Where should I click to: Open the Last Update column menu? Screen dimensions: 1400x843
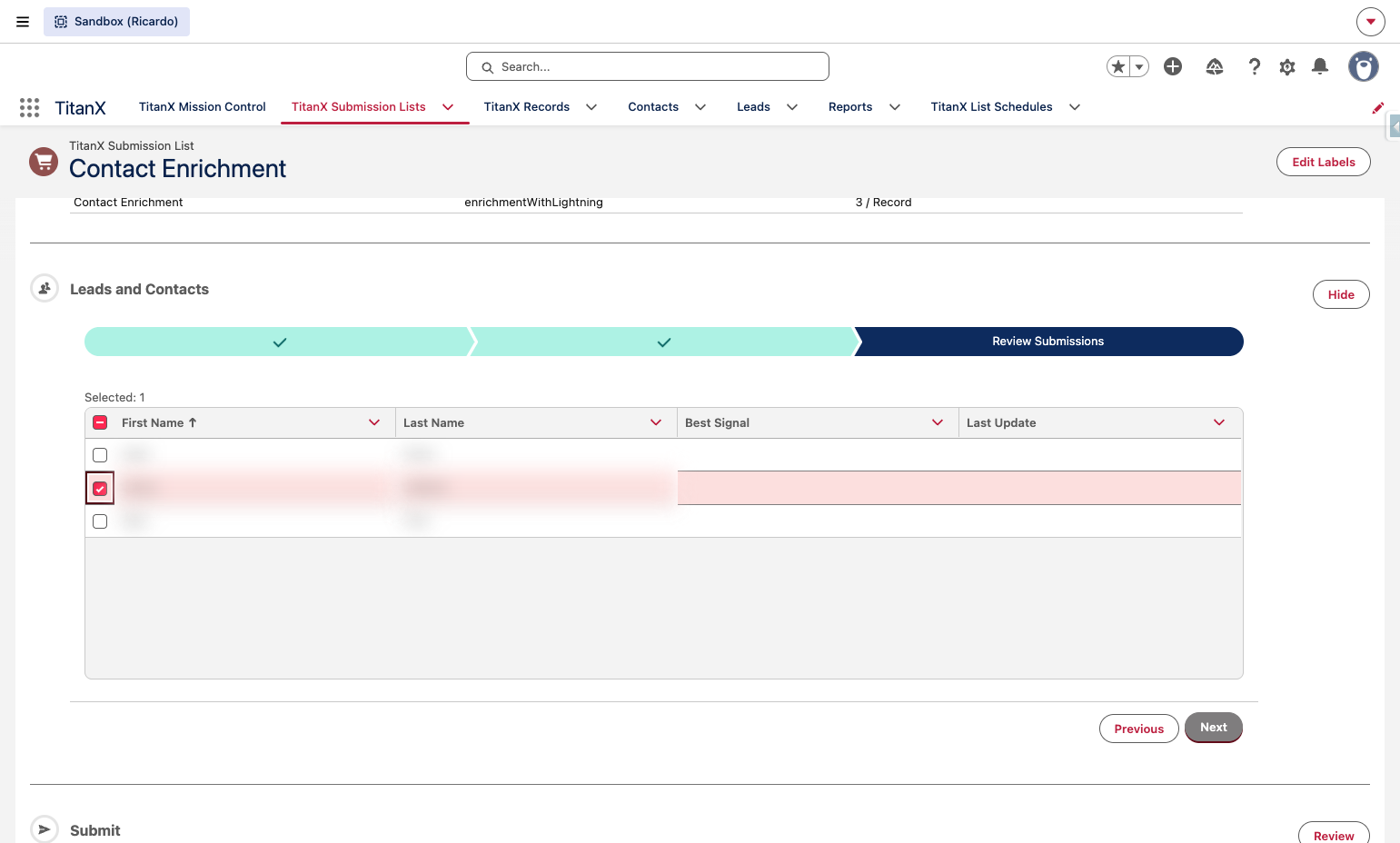pos(1219,422)
